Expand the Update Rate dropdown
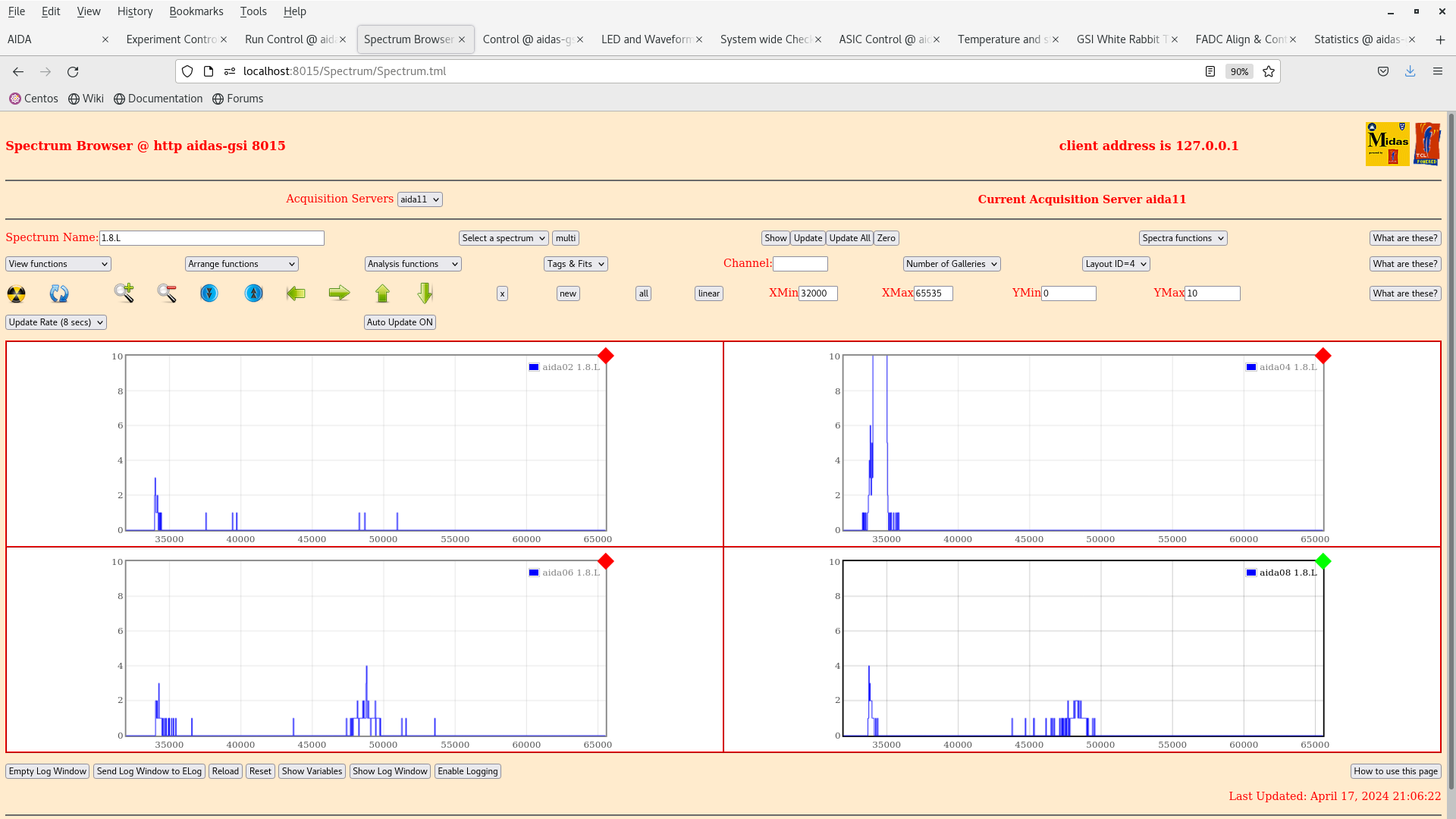The width and height of the screenshot is (1456, 819). tap(56, 322)
